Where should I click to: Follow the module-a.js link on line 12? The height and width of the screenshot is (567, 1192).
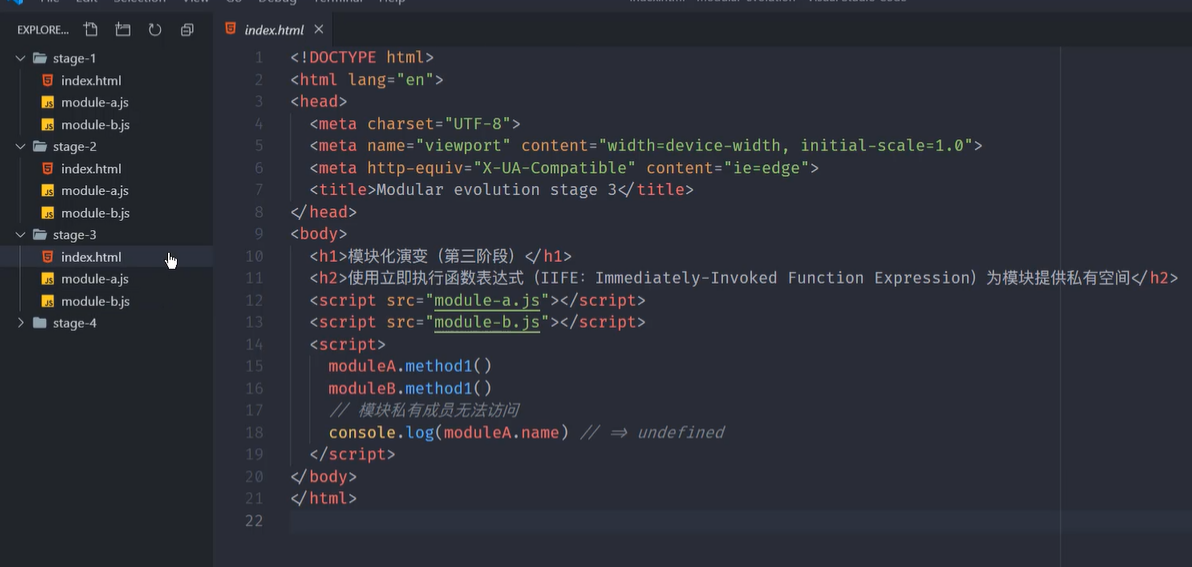tap(487, 300)
